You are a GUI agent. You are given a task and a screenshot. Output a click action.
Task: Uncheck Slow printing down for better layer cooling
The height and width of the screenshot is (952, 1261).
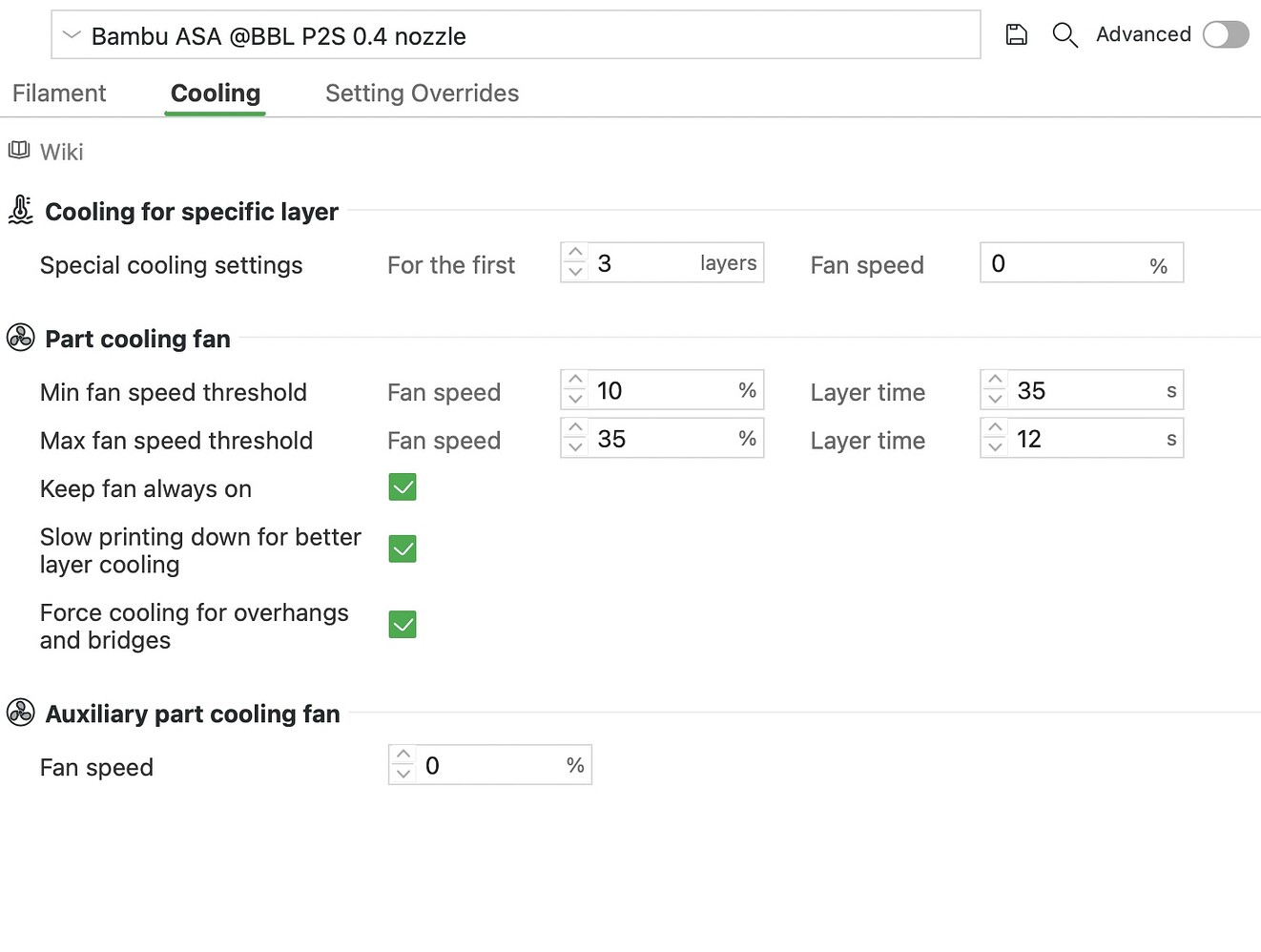pos(403,549)
